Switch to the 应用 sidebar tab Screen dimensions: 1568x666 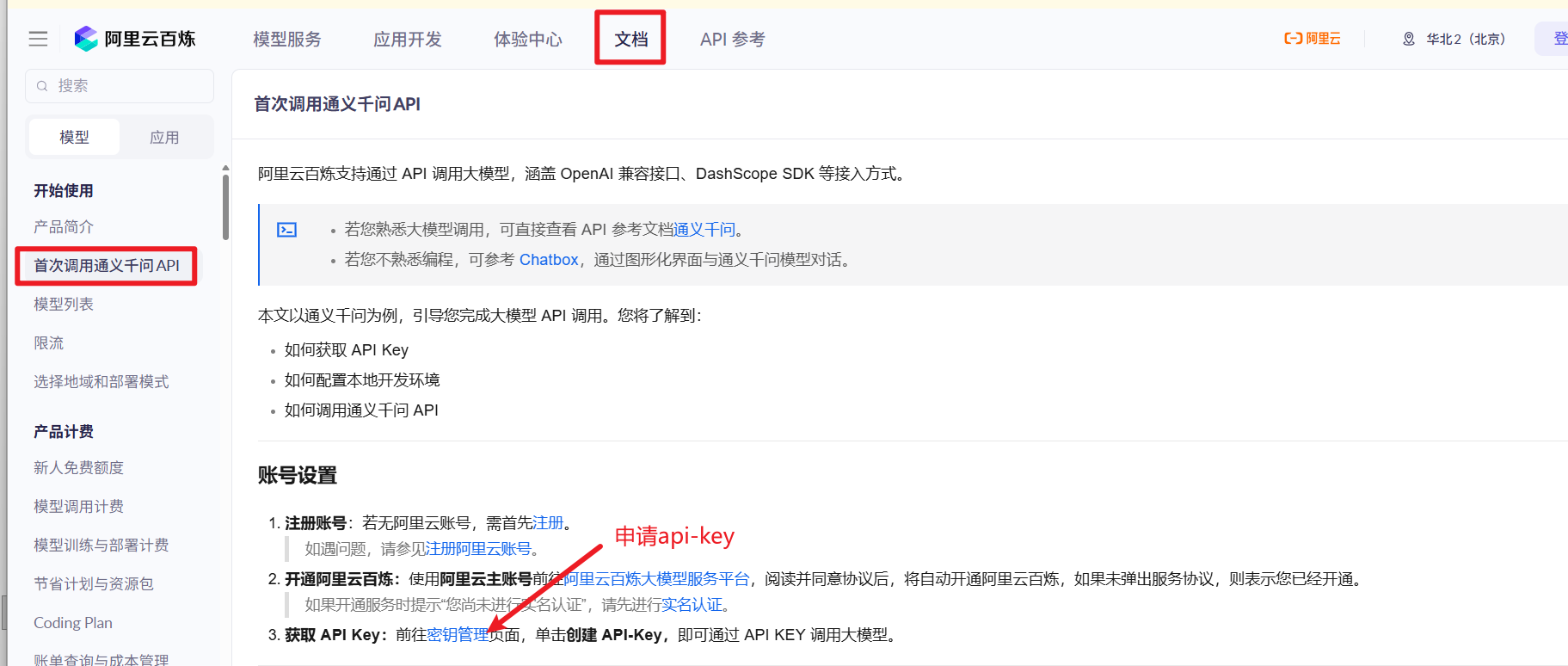tap(164, 137)
